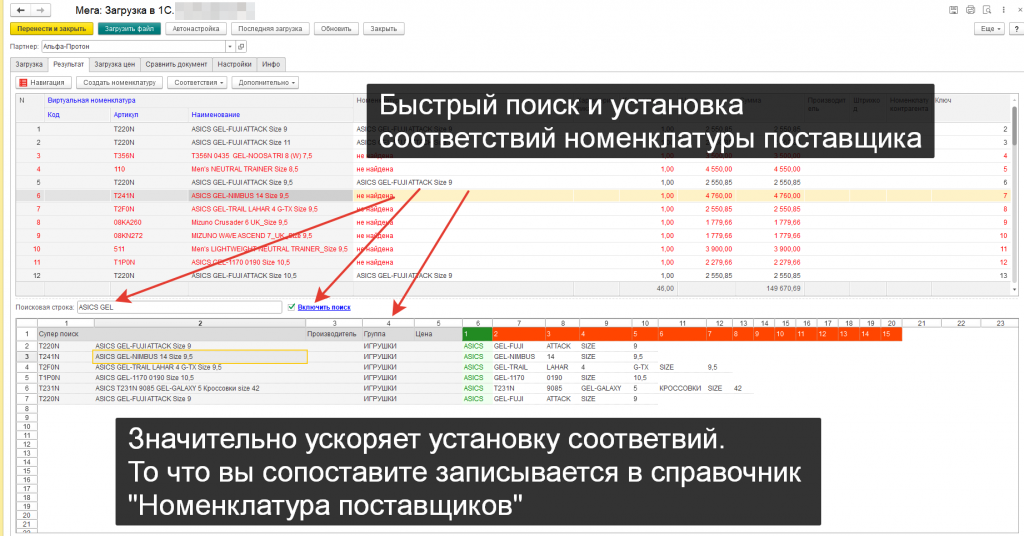
Task: Click the question mark help button
Action: 1017,29
